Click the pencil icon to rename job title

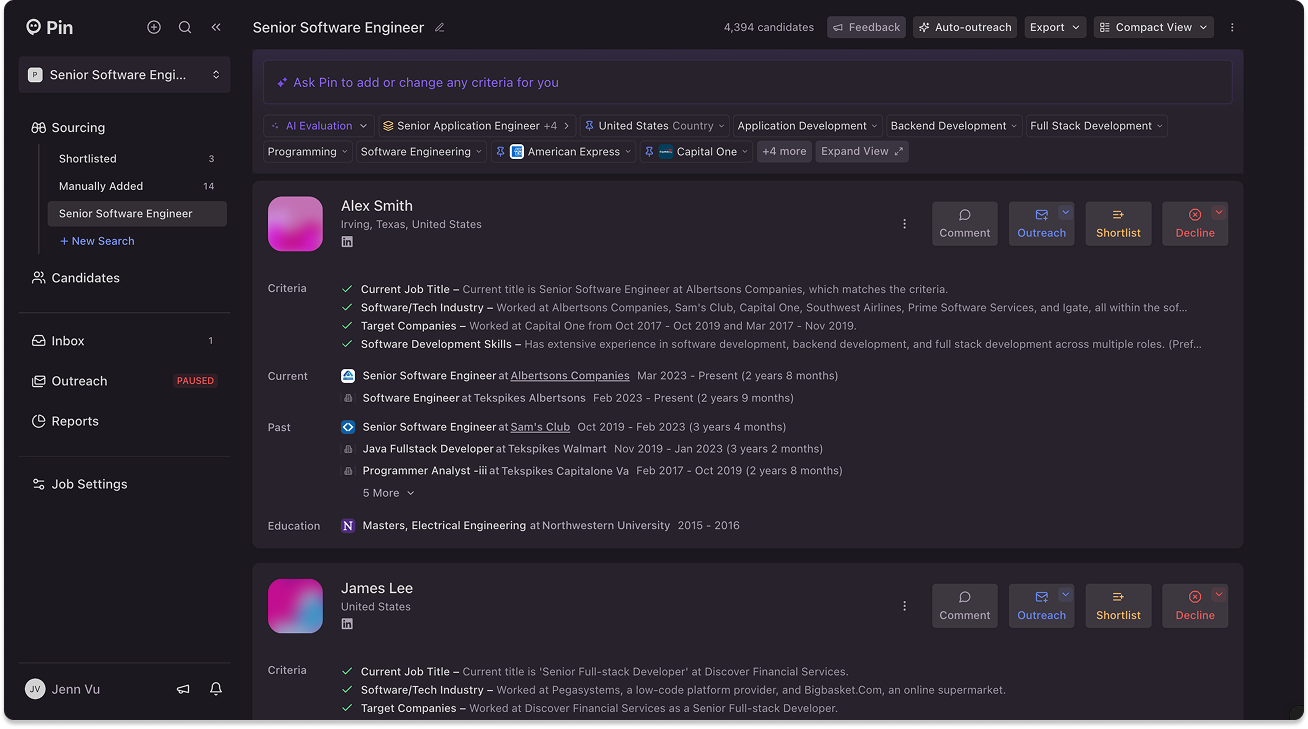click(x=440, y=28)
